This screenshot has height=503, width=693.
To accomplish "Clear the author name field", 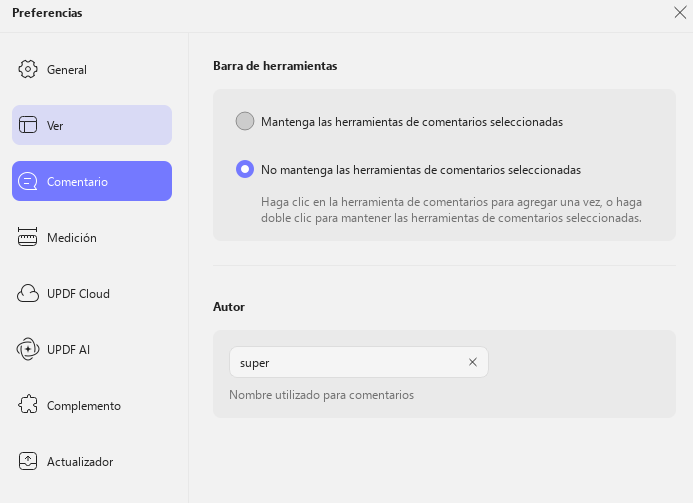I will click(472, 362).
